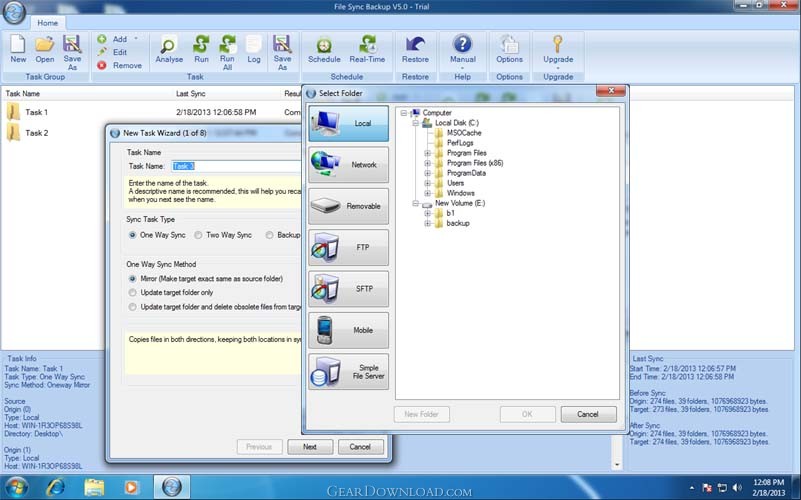Screen dimensions: 801x500
Task: Click the Task Name input field
Action: pos(237,166)
